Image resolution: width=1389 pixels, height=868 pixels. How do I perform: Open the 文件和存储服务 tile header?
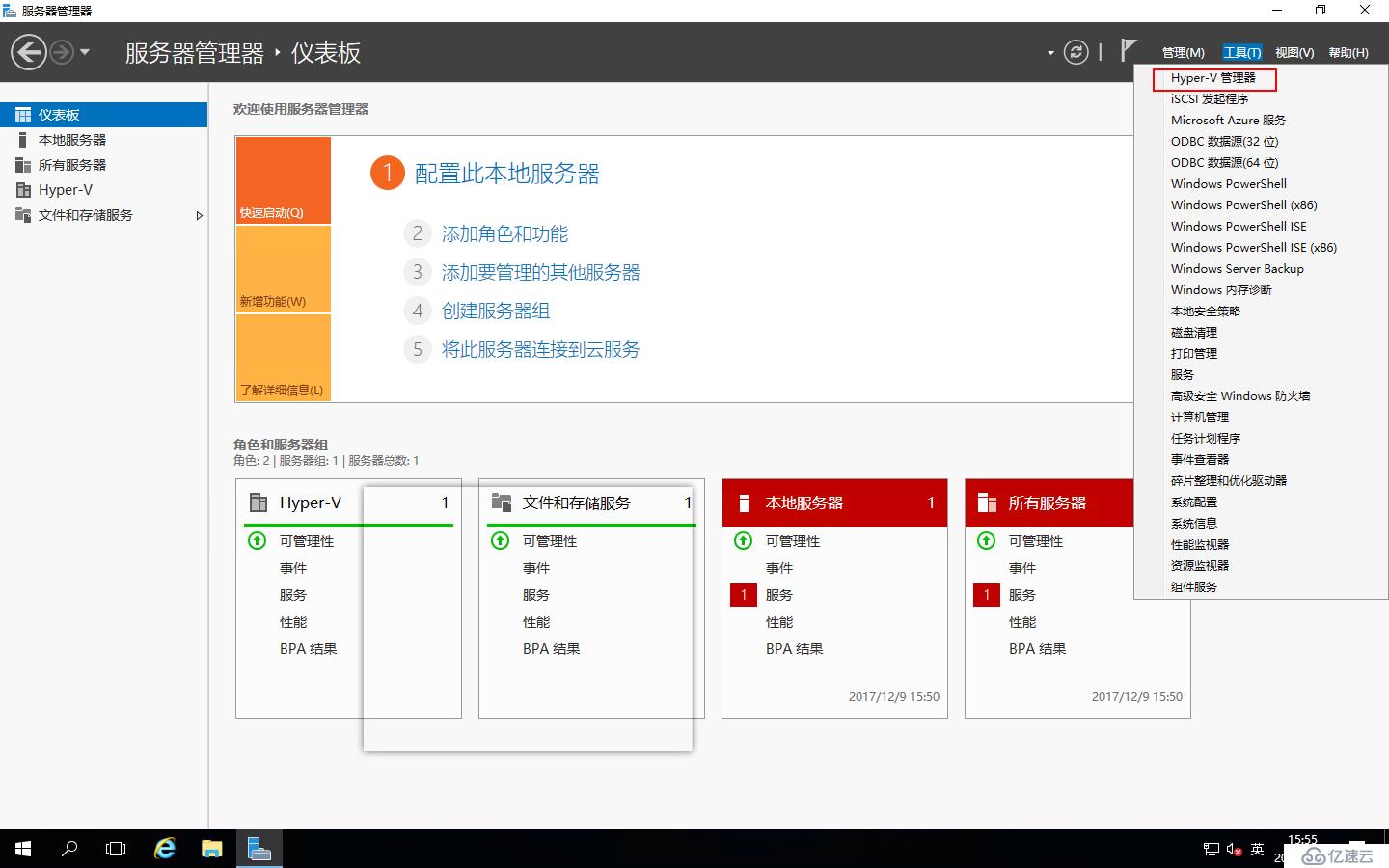[591, 502]
